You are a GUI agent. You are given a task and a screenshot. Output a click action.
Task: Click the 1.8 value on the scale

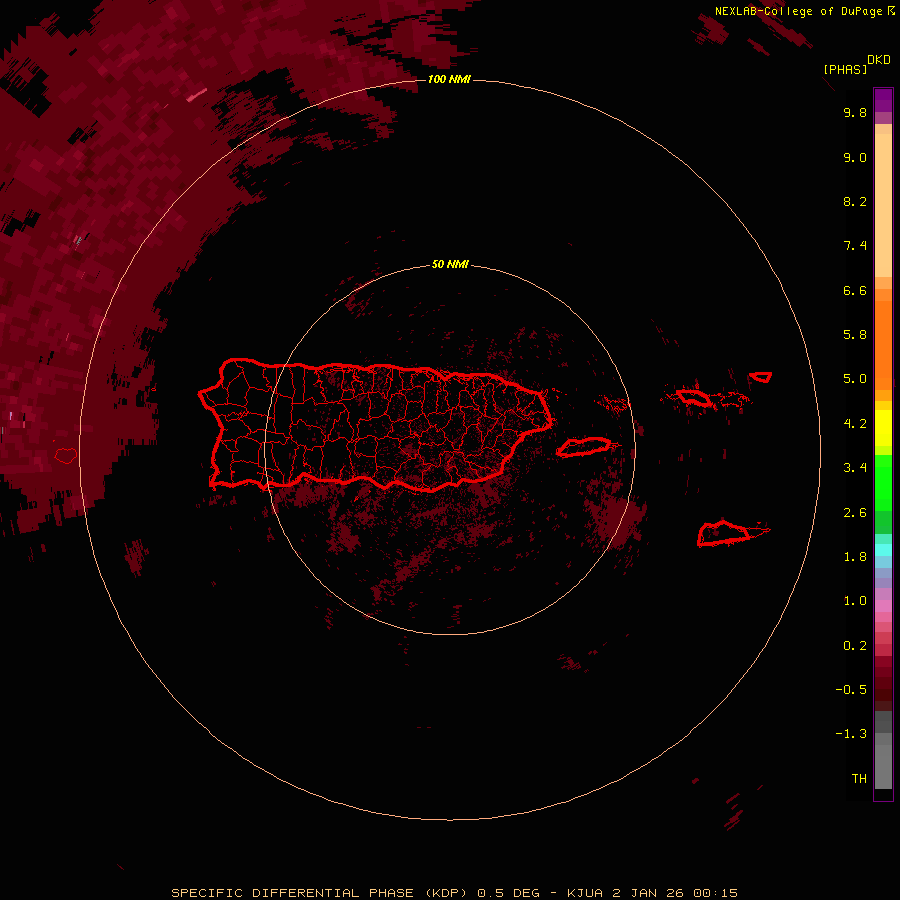coord(855,557)
